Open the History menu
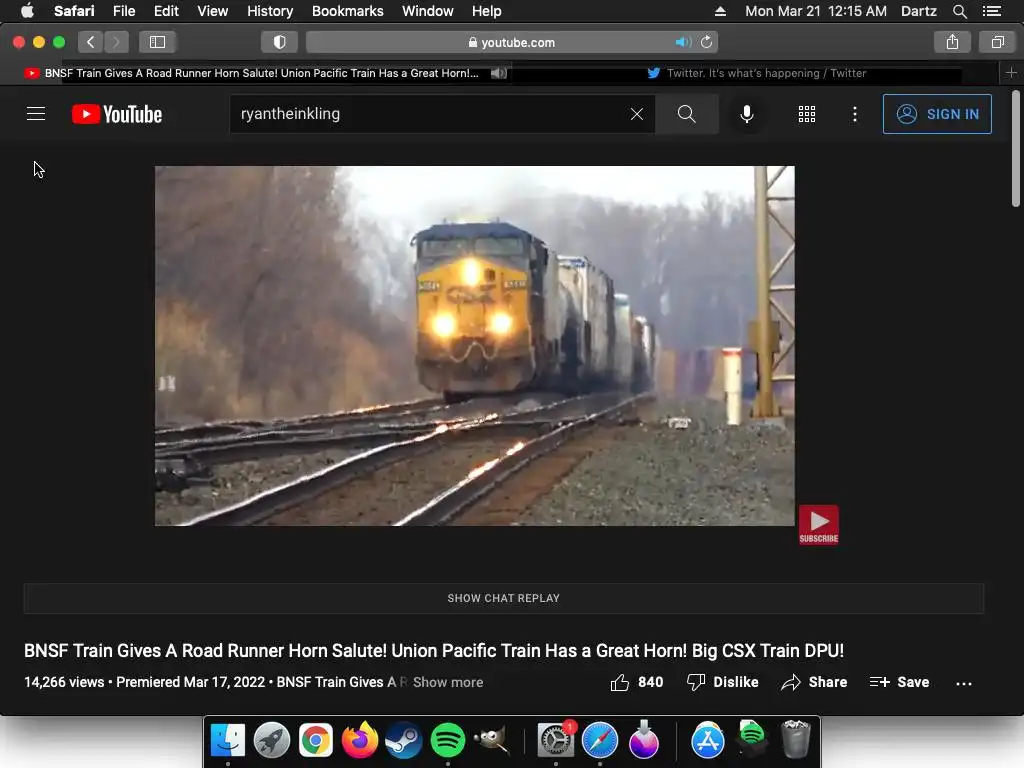The width and height of the screenshot is (1024, 768). point(270,11)
